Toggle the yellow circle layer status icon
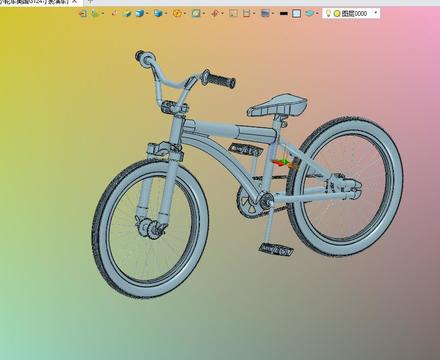Image resolution: width=440 pixels, height=360 pixels. pos(337,14)
